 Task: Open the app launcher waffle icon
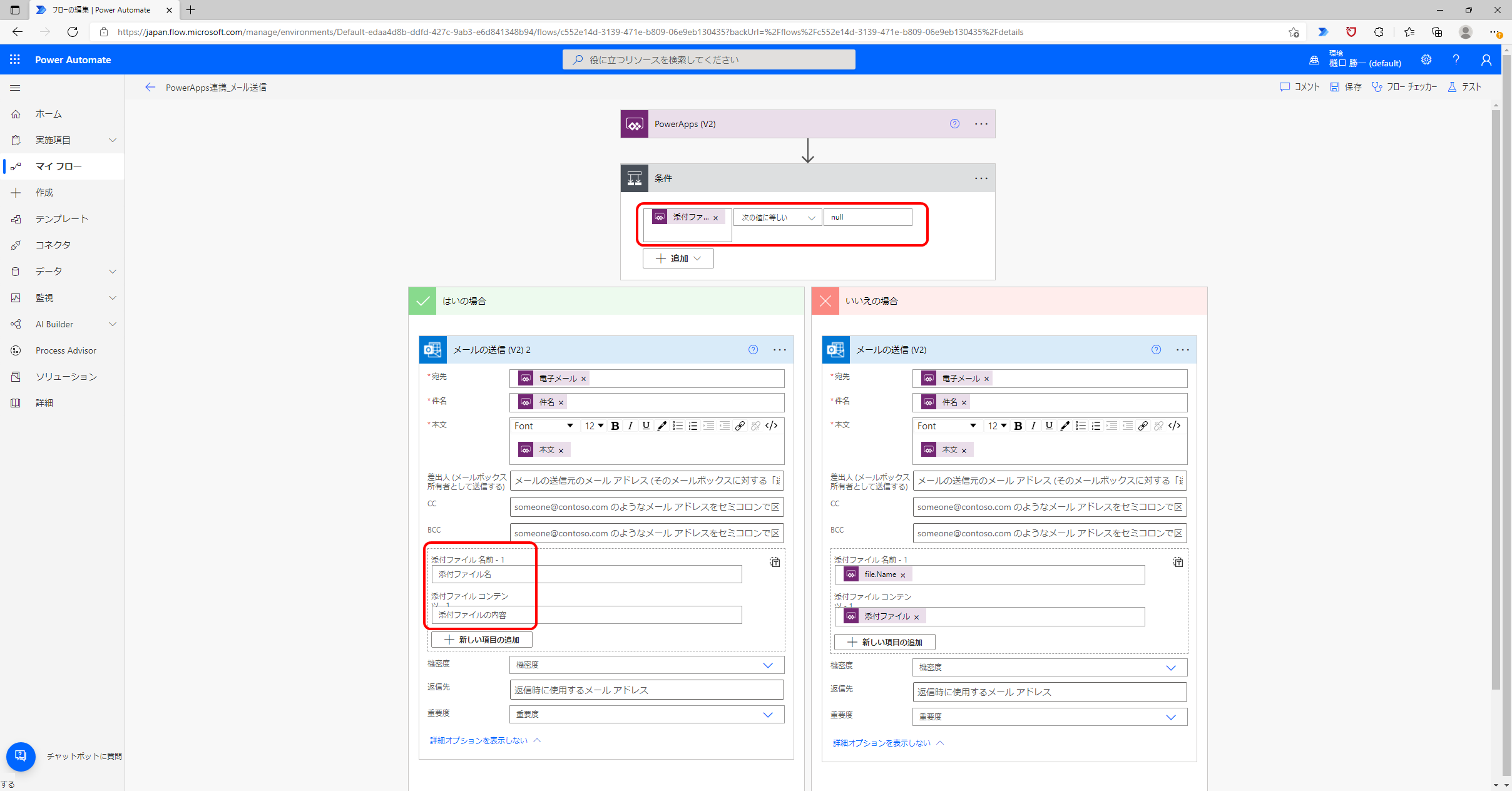click(15, 59)
